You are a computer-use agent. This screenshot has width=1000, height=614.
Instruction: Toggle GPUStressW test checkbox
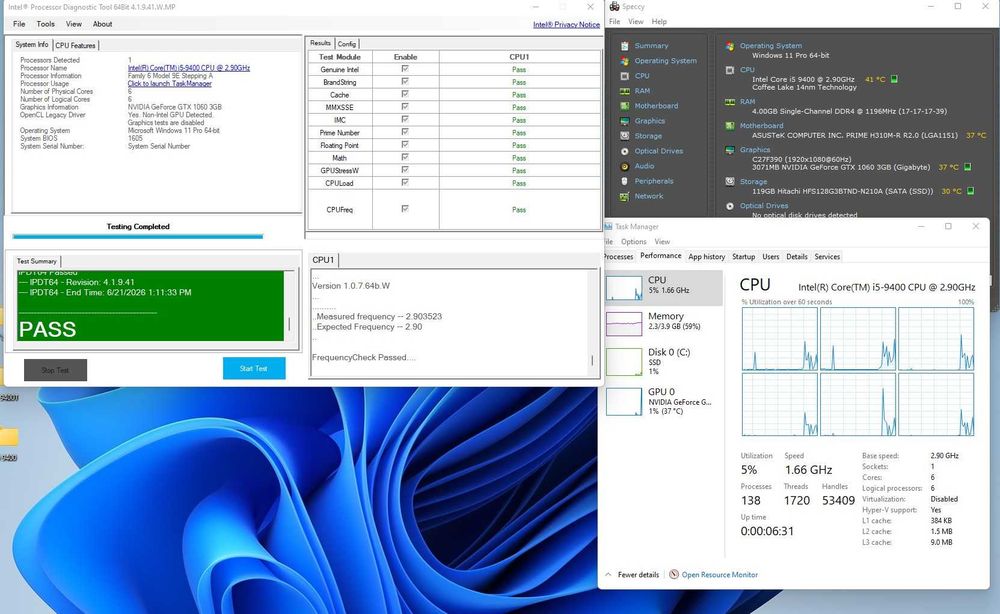click(x=405, y=170)
